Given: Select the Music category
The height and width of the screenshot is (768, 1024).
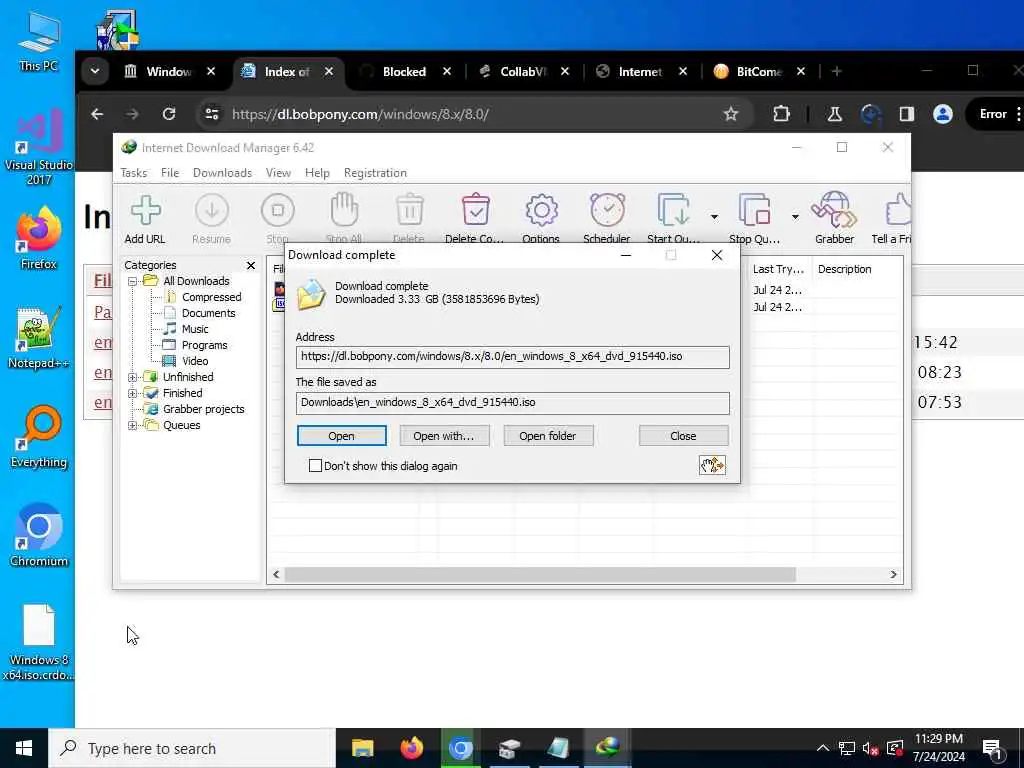Looking at the screenshot, I should [195, 329].
